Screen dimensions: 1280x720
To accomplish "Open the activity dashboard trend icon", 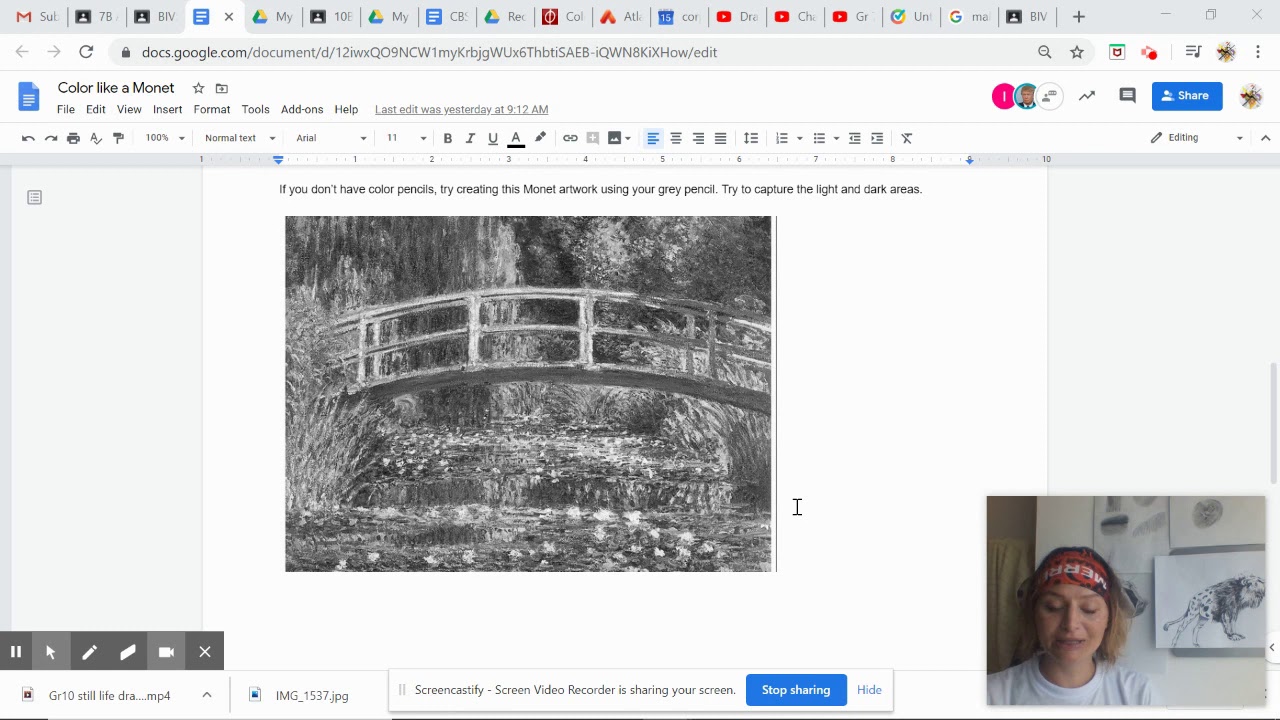I will (x=1087, y=96).
